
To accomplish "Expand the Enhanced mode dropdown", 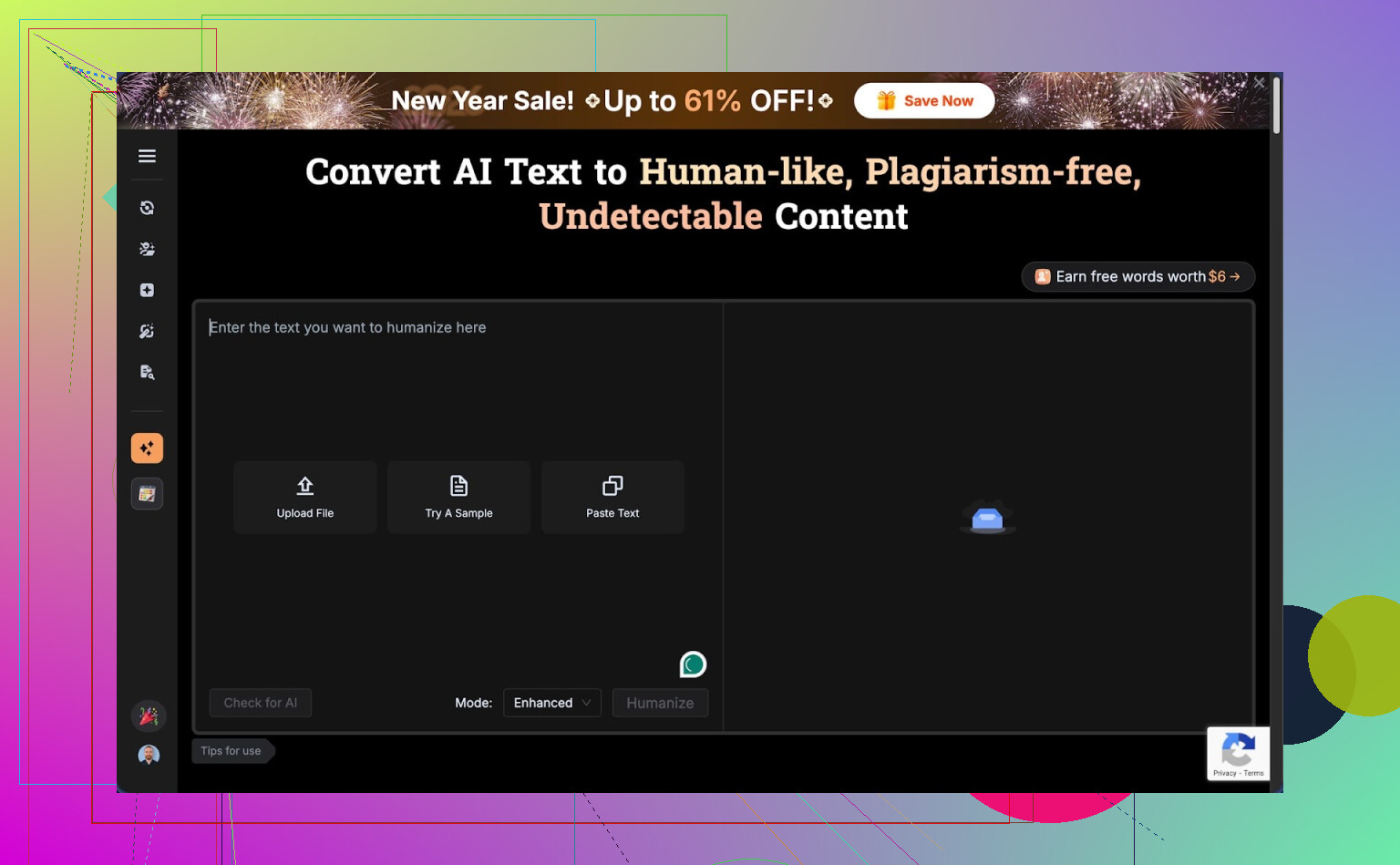I will [x=551, y=703].
